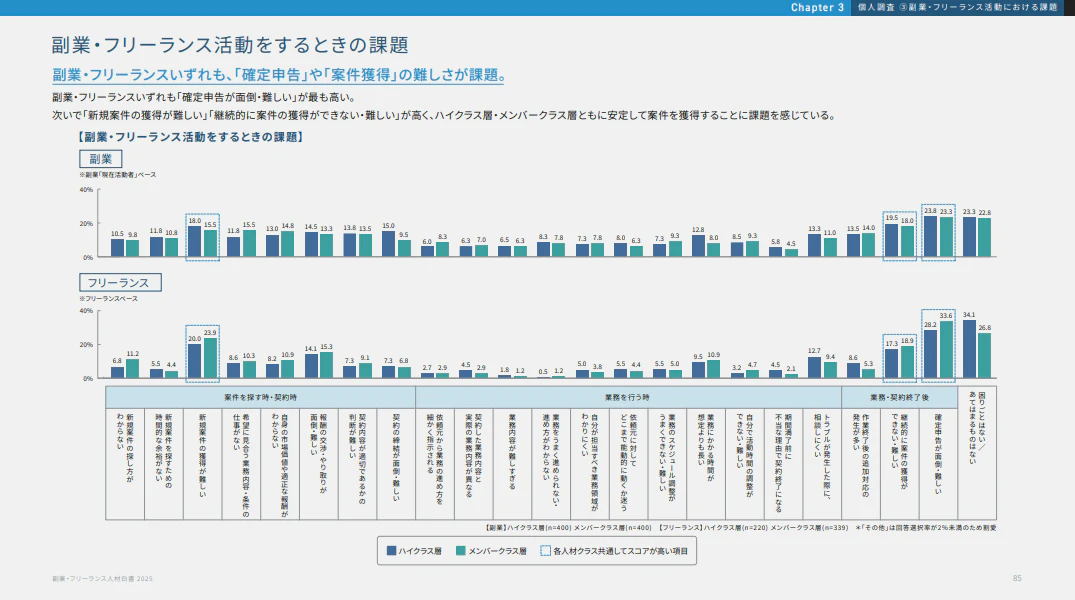
Task: Click the フリーランス chart value 23.9
Action: 210,333
